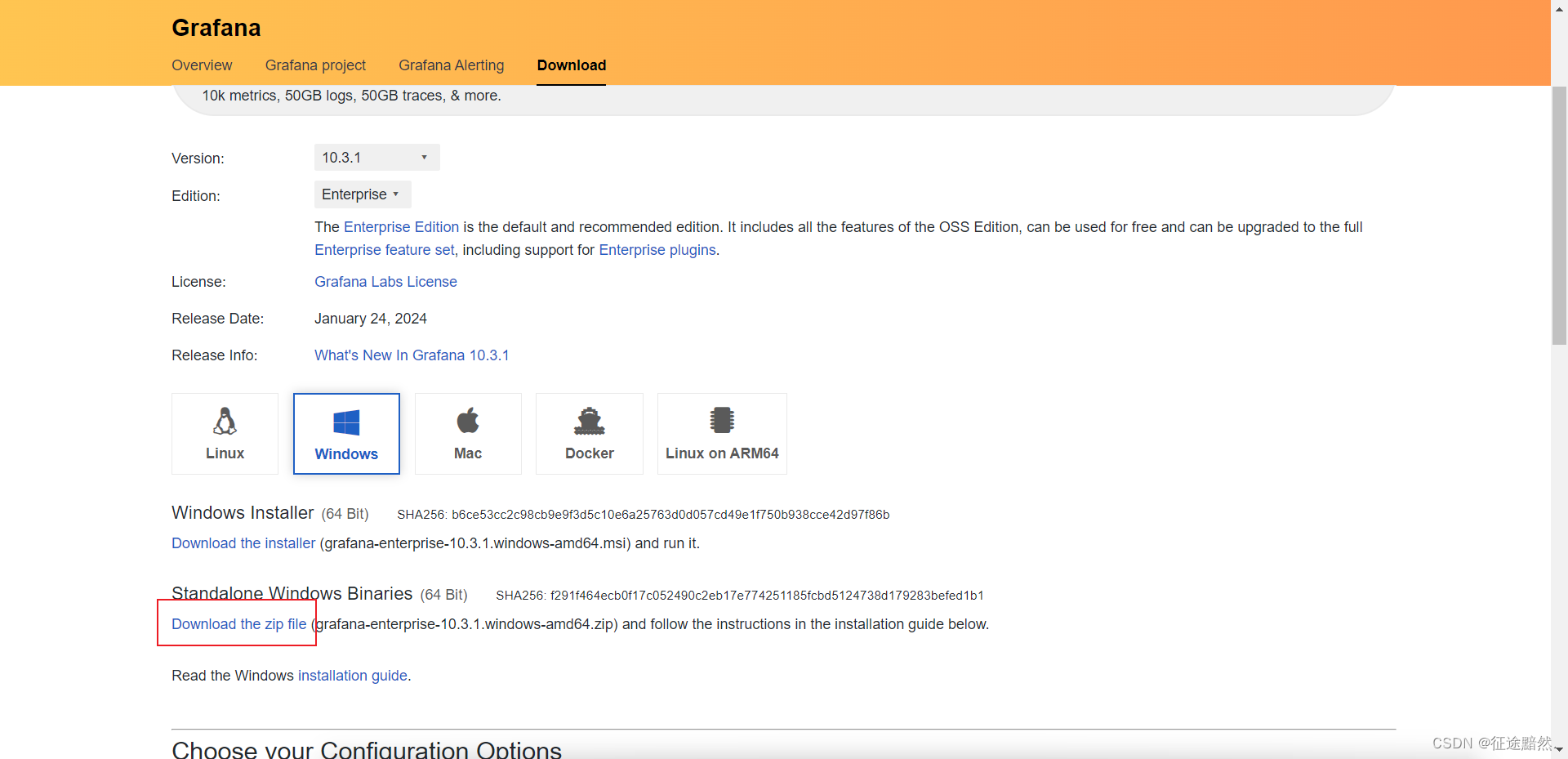Follow the Enterprise Edition link

(401, 227)
